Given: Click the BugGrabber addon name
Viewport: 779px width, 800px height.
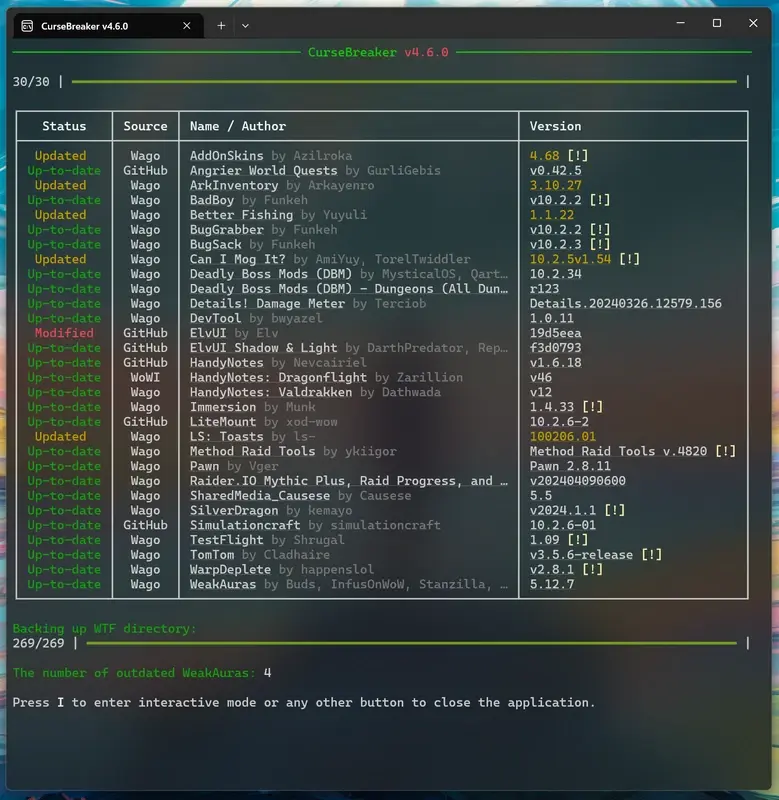Looking at the screenshot, I should click(x=227, y=230).
